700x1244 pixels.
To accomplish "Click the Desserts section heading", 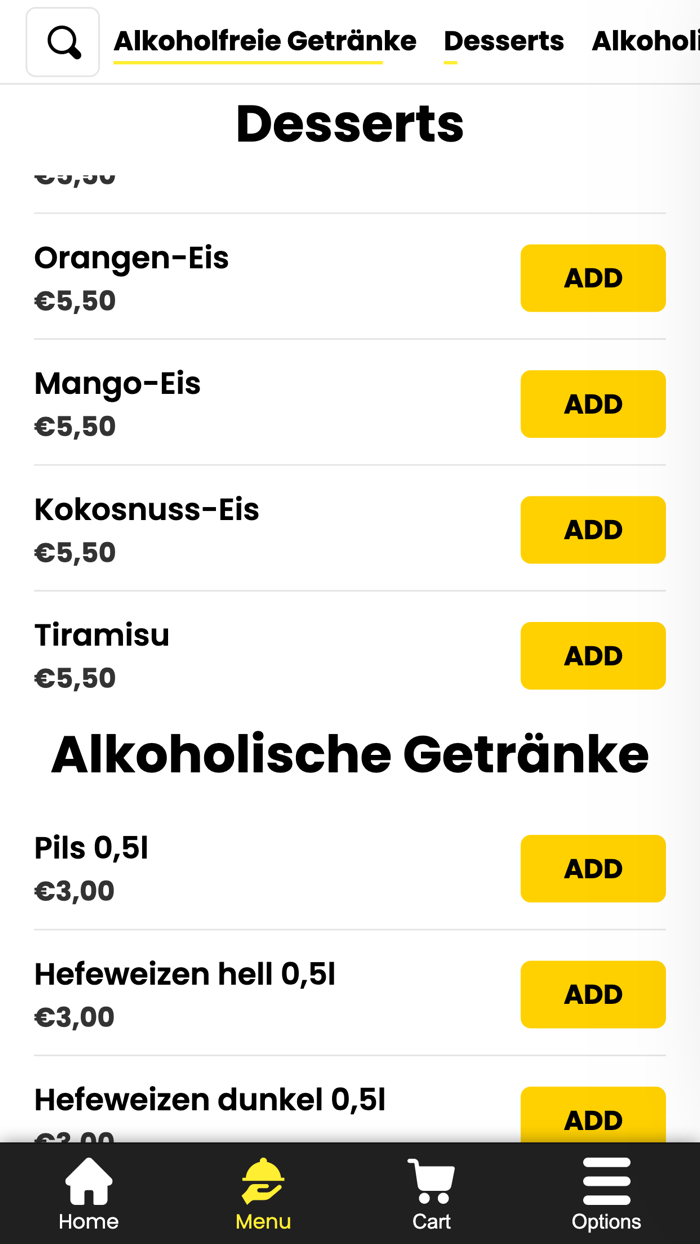I will [350, 124].
